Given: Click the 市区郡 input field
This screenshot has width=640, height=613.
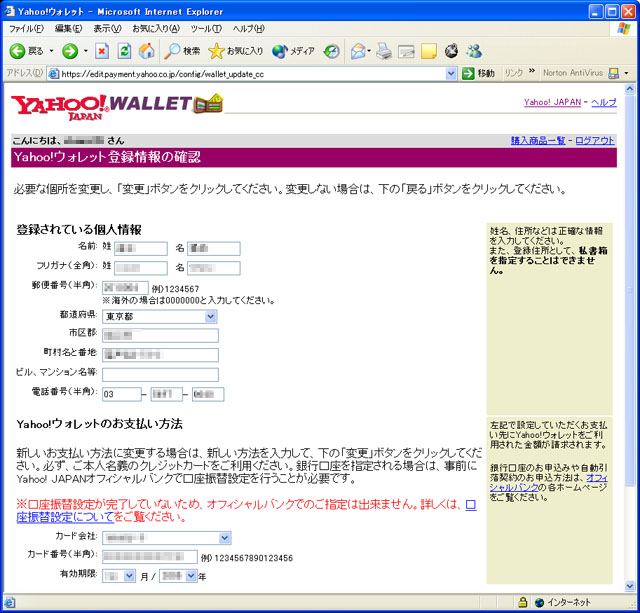Looking at the screenshot, I should [x=160, y=335].
